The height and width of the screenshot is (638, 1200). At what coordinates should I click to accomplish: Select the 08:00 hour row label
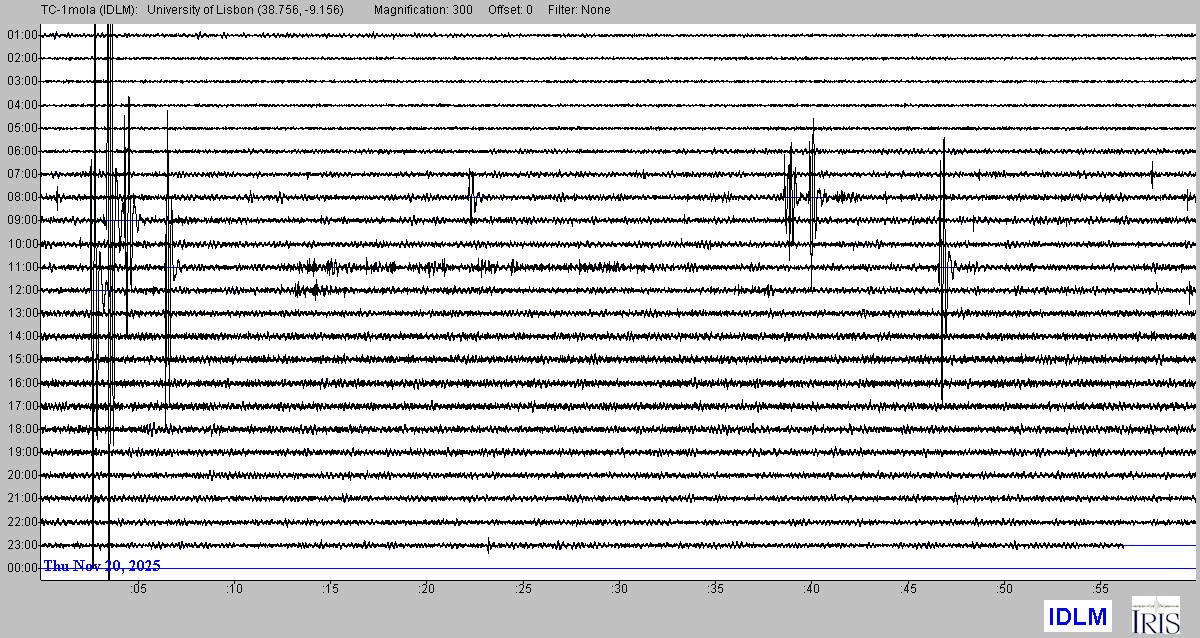pyautogui.click(x=21, y=197)
